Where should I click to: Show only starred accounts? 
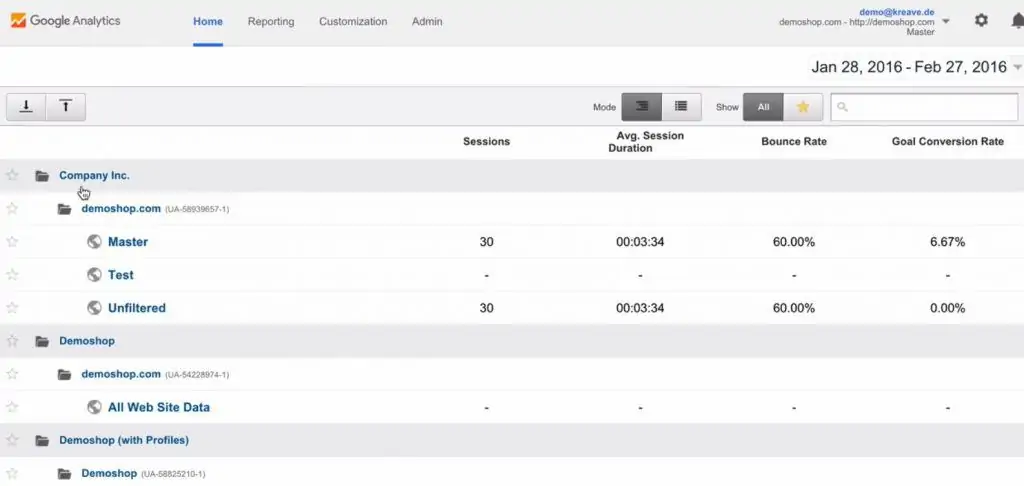803,107
